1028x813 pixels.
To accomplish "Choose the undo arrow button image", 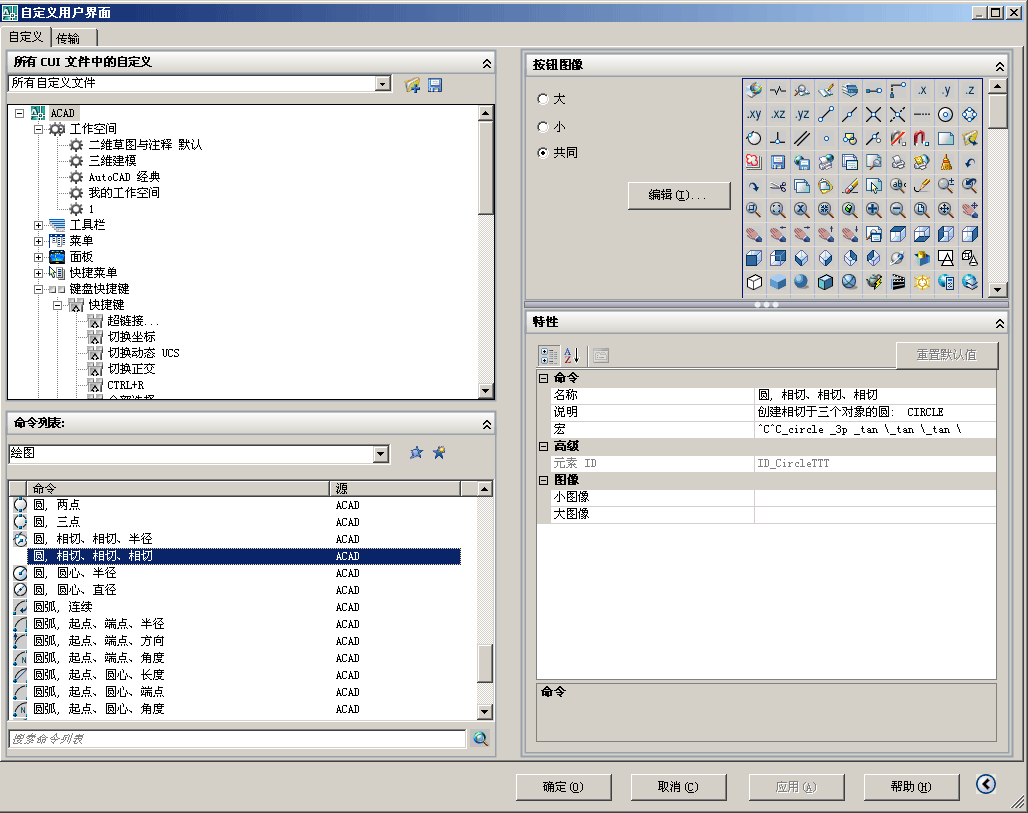I will point(969,162).
